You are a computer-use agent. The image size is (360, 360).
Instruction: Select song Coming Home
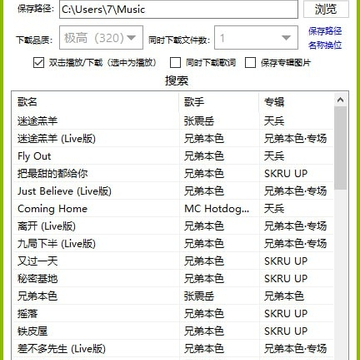[52, 209]
